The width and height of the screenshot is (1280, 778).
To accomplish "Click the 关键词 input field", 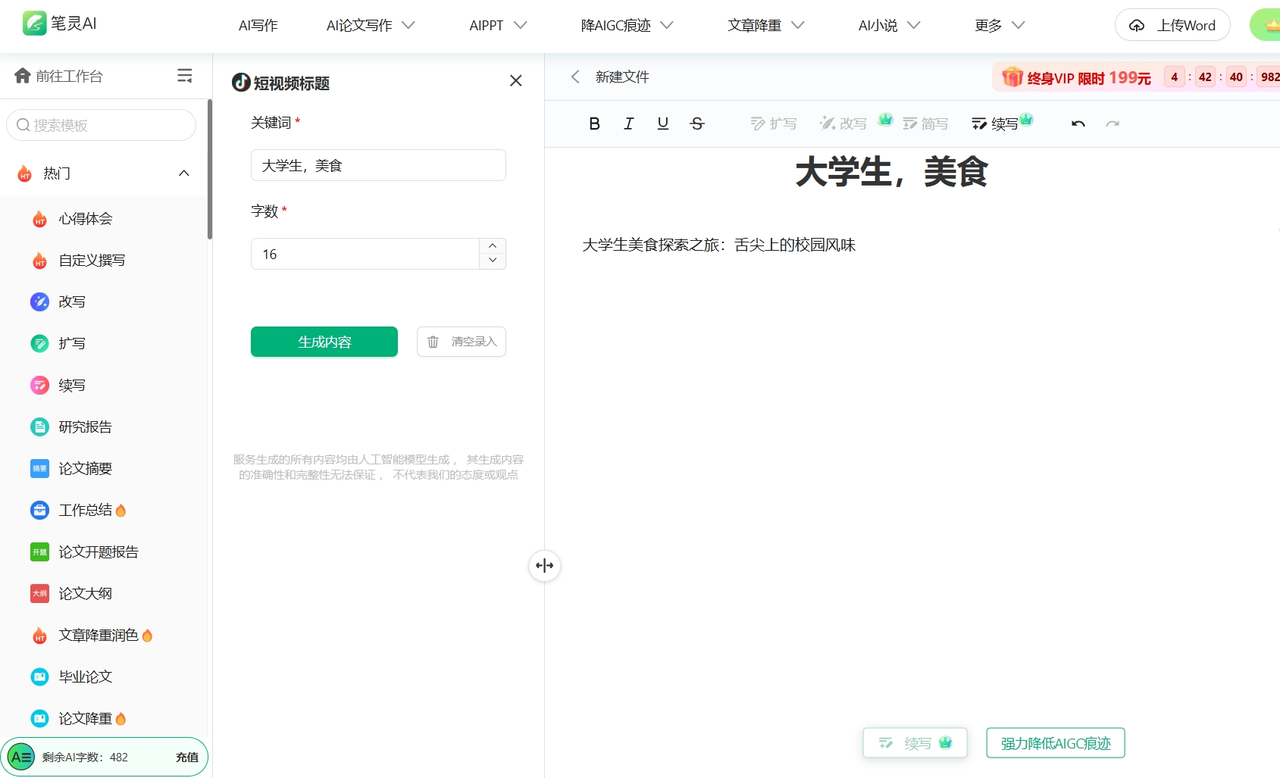I will click(x=378, y=166).
